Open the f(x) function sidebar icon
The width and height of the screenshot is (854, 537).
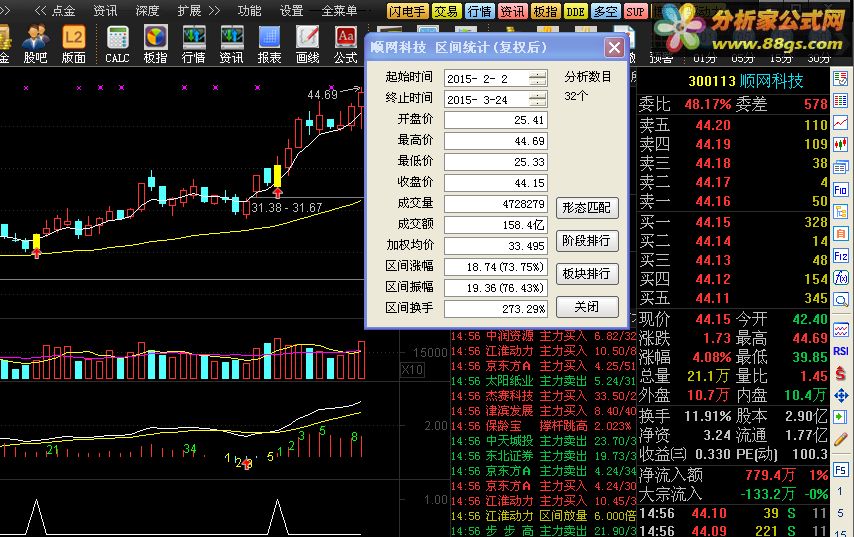pyautogui.click(x=841, y=278)
